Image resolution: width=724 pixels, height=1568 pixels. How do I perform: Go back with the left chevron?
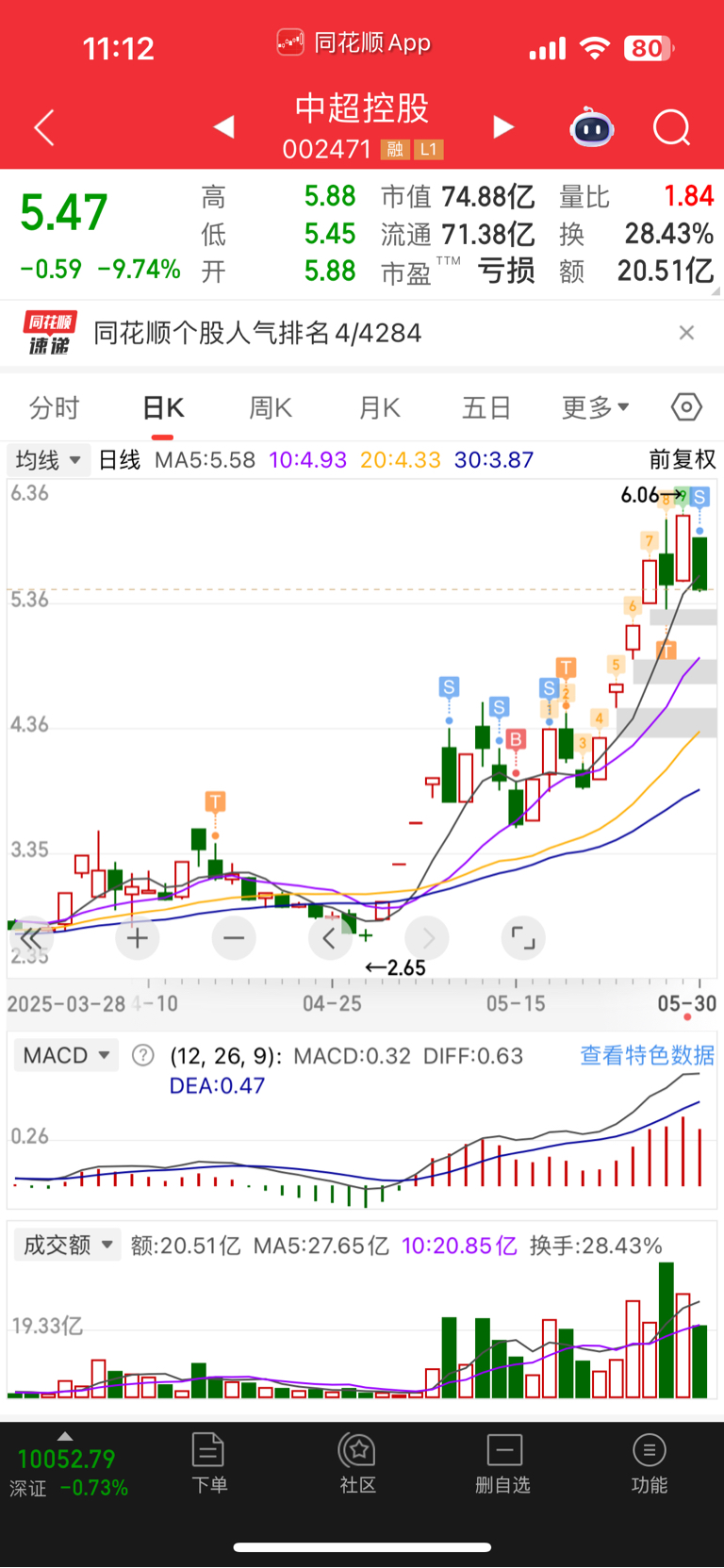click(44, 127)
